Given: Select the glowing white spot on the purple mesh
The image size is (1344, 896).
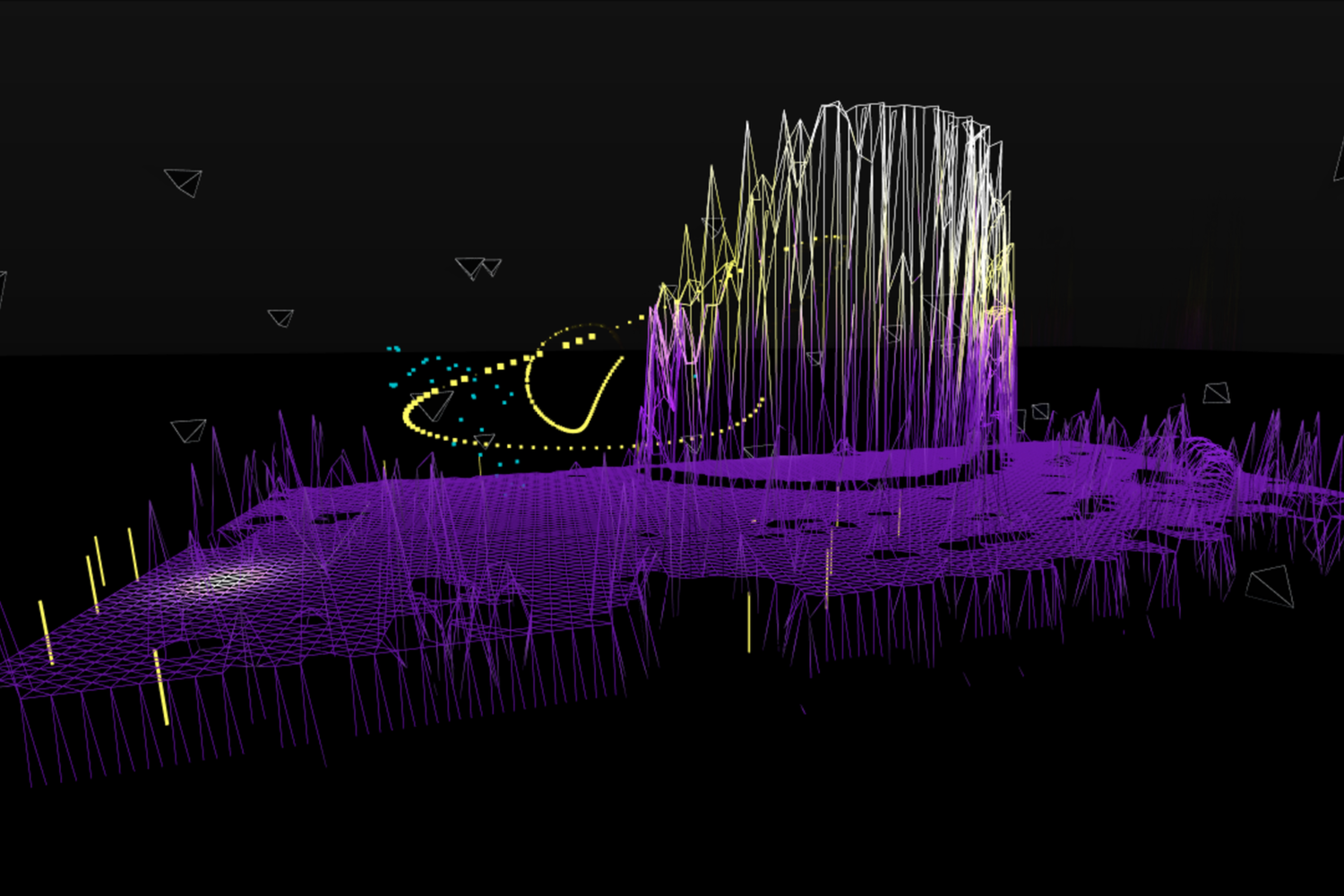Looking at the screenshot, I should pos(220,582).
